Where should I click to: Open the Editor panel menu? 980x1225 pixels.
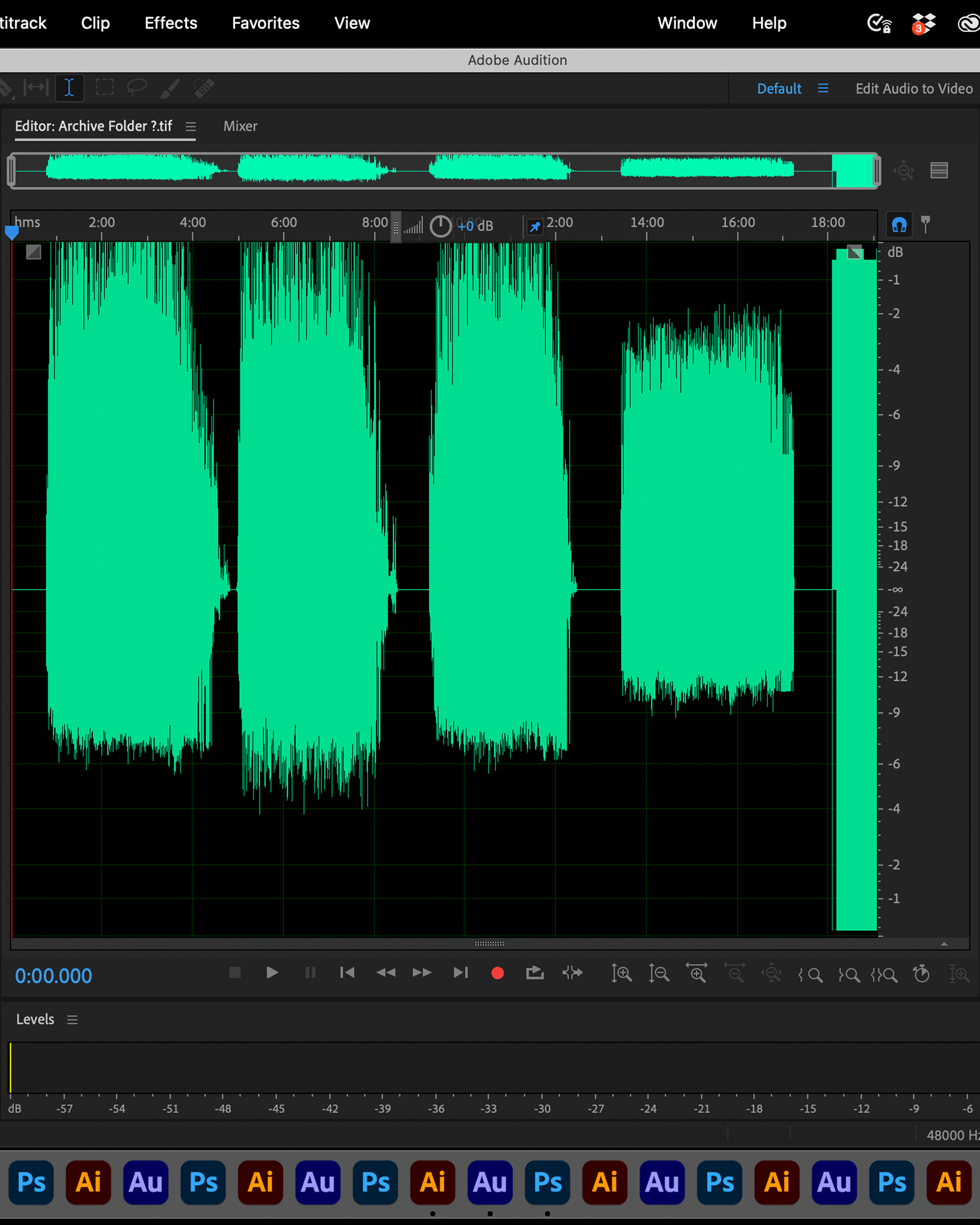191,127
